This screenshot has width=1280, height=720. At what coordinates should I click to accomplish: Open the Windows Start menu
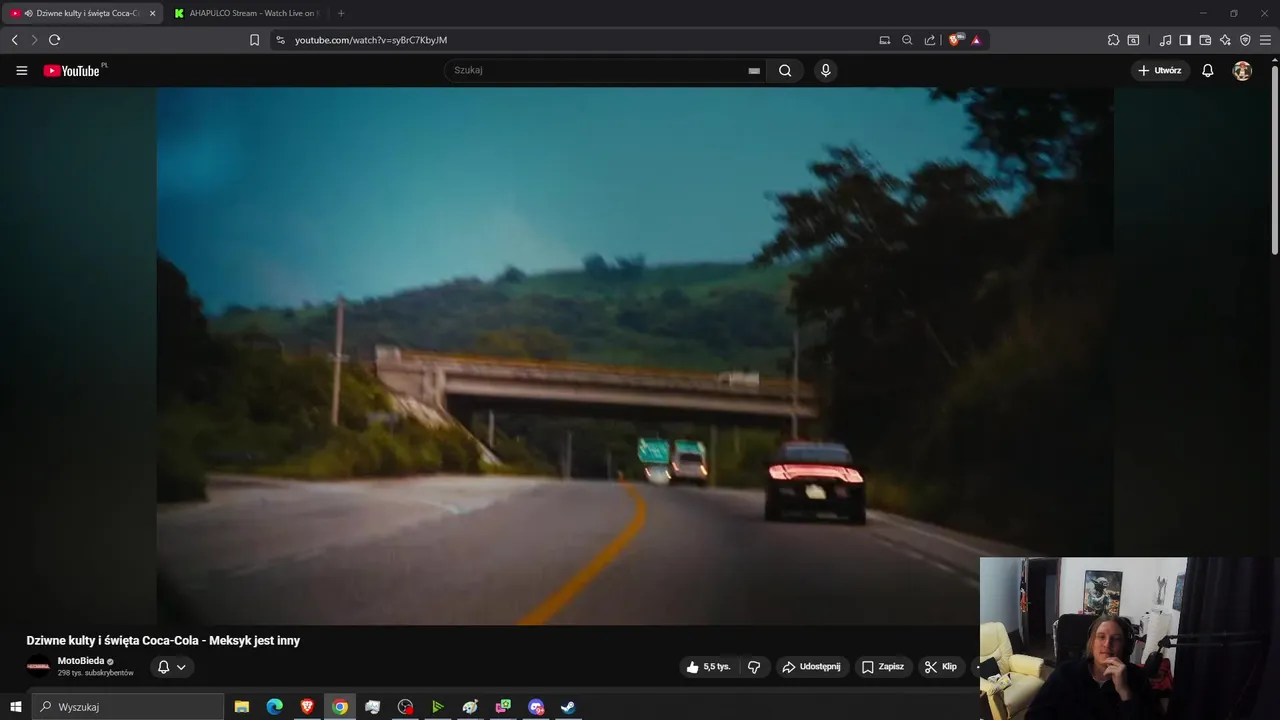[x=15, y=707]
